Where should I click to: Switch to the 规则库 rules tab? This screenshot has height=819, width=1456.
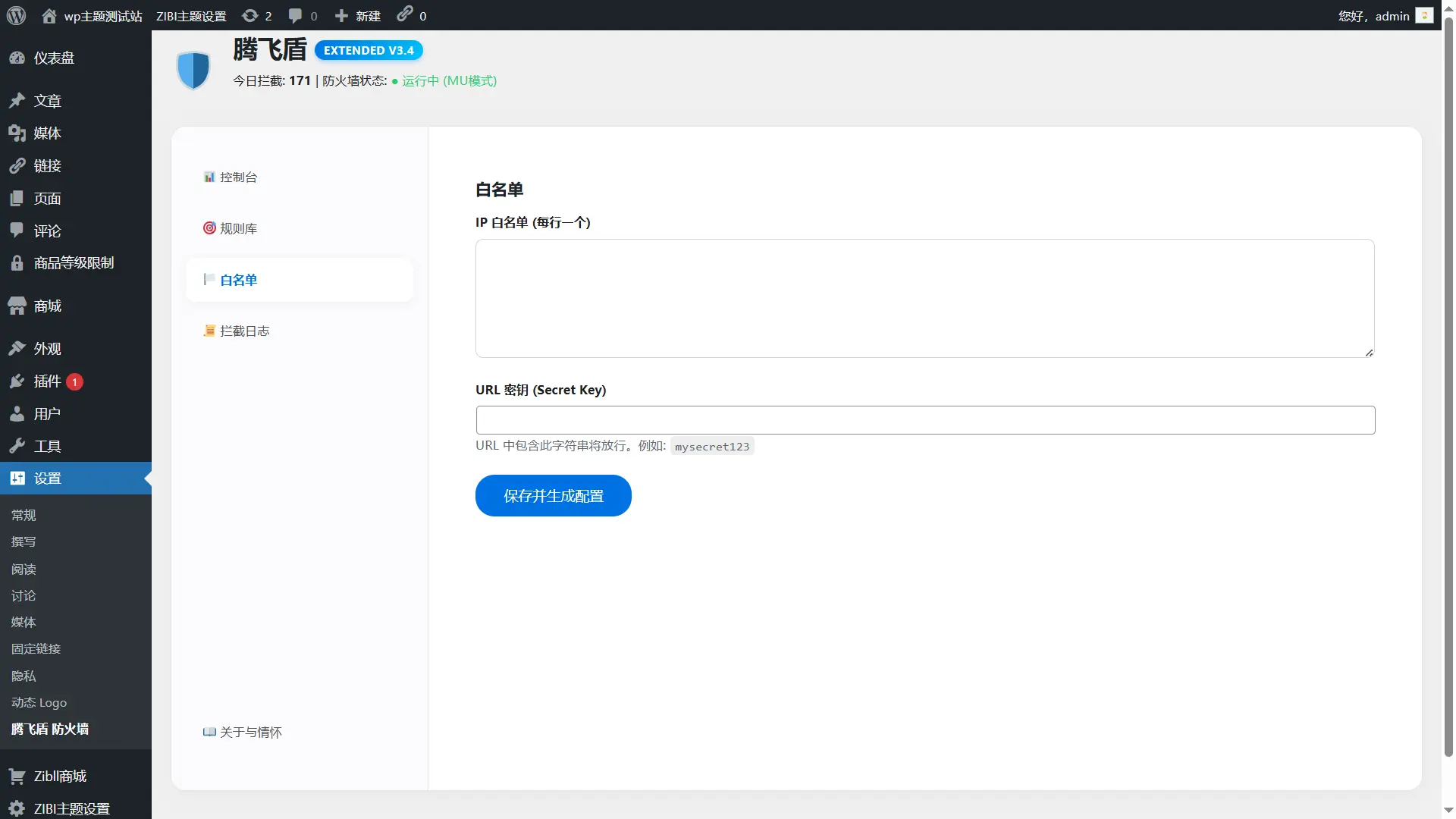click(x=238, y=229)
